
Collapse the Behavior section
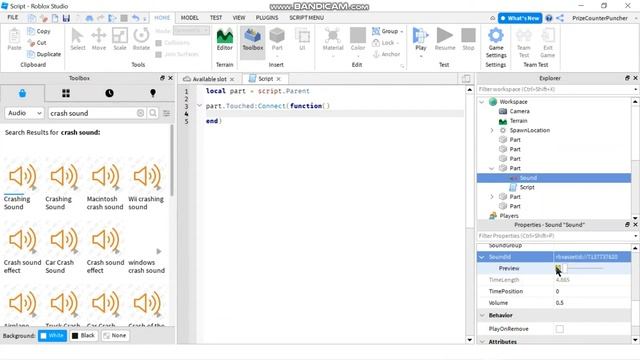coord(482,316)
